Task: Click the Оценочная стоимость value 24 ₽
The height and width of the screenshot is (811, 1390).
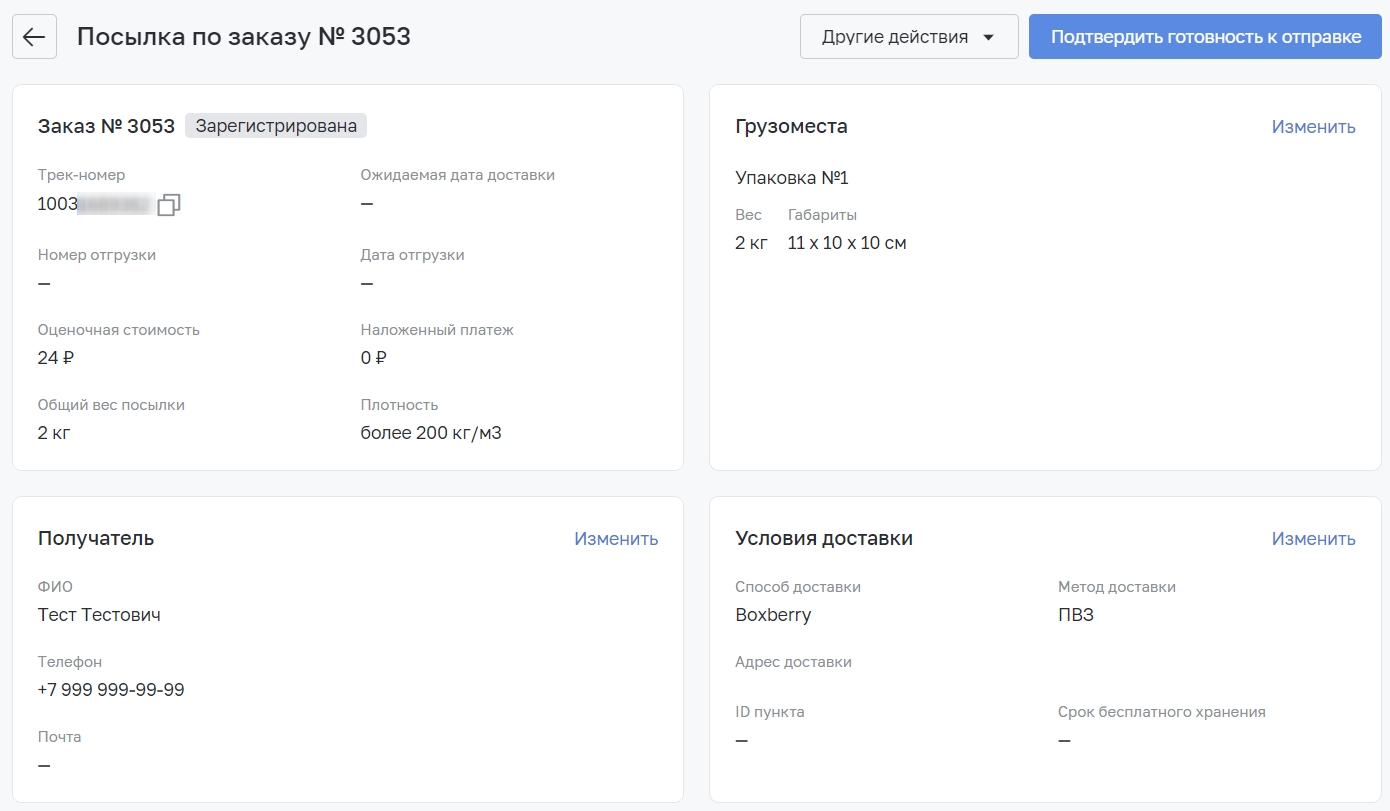Action: point(56,358)
